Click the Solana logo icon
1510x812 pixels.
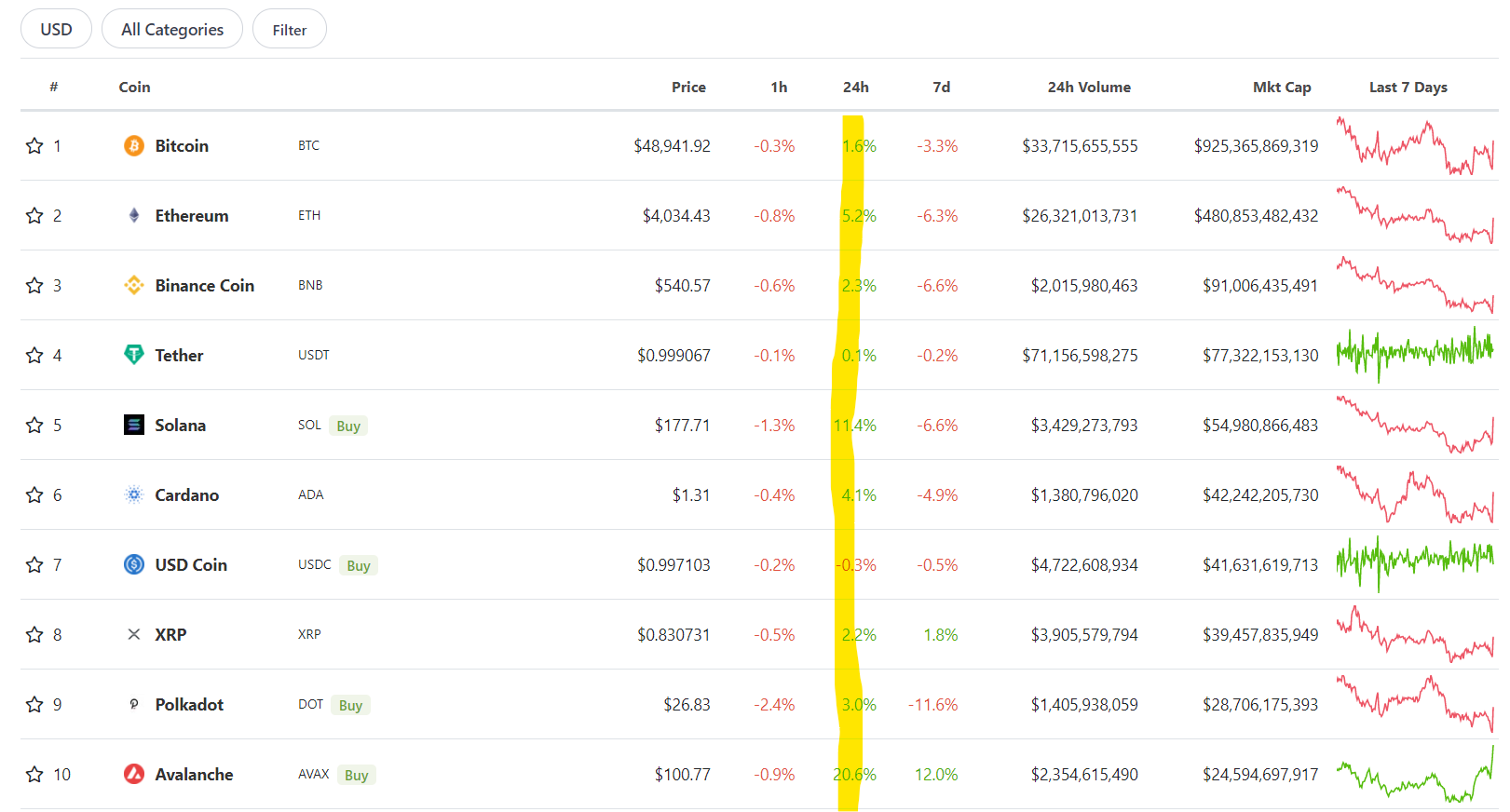[x=134, y=425]
